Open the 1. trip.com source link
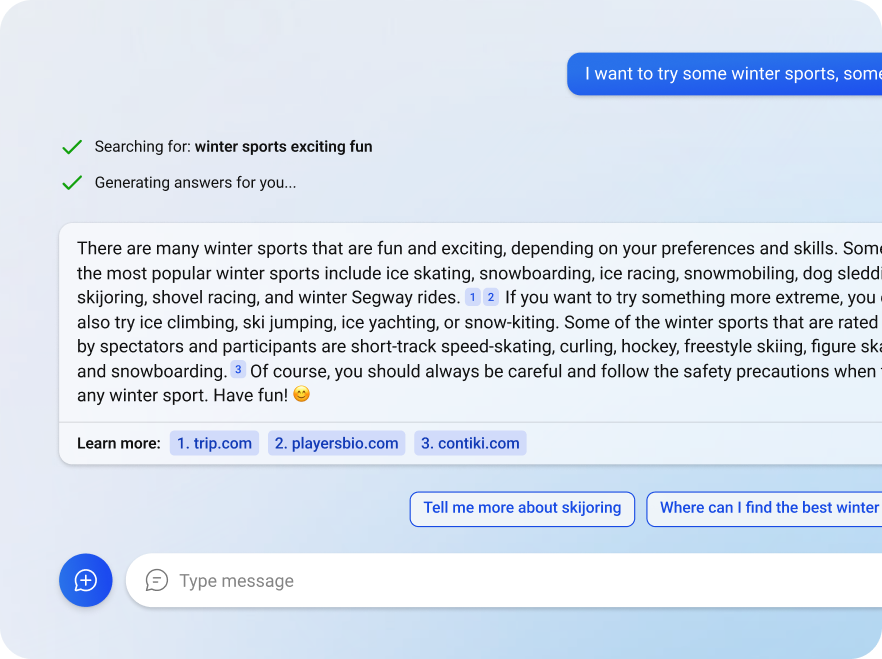This screenshot has width=882, height=659. 214,443
